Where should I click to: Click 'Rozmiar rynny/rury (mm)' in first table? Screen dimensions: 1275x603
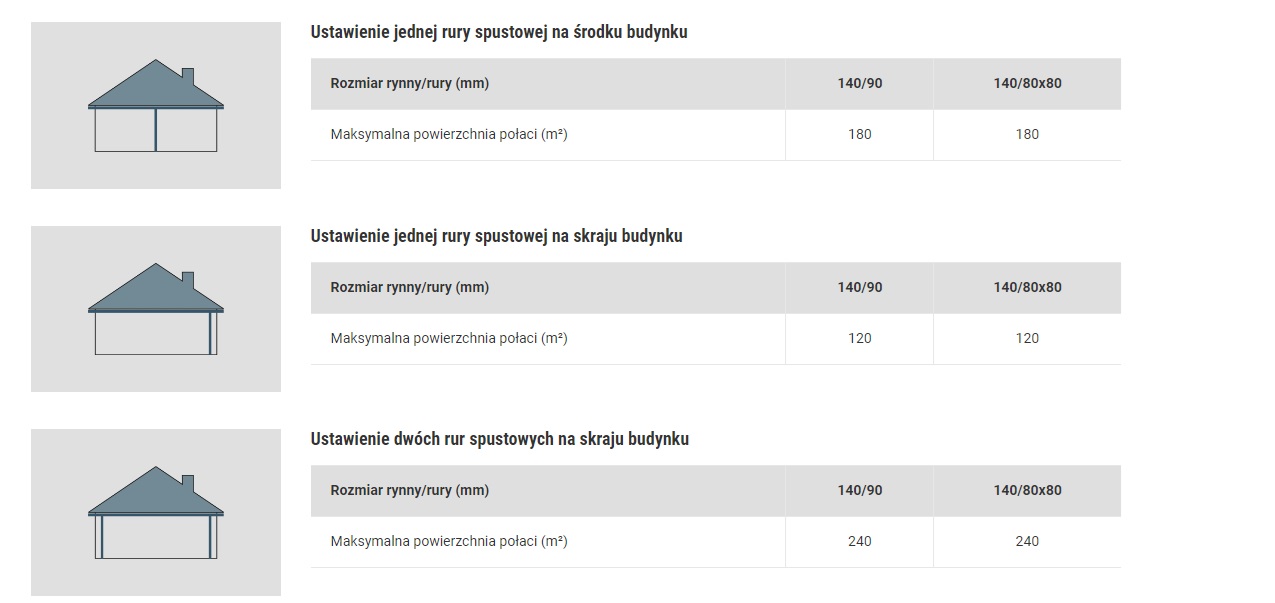click(410, 83)
